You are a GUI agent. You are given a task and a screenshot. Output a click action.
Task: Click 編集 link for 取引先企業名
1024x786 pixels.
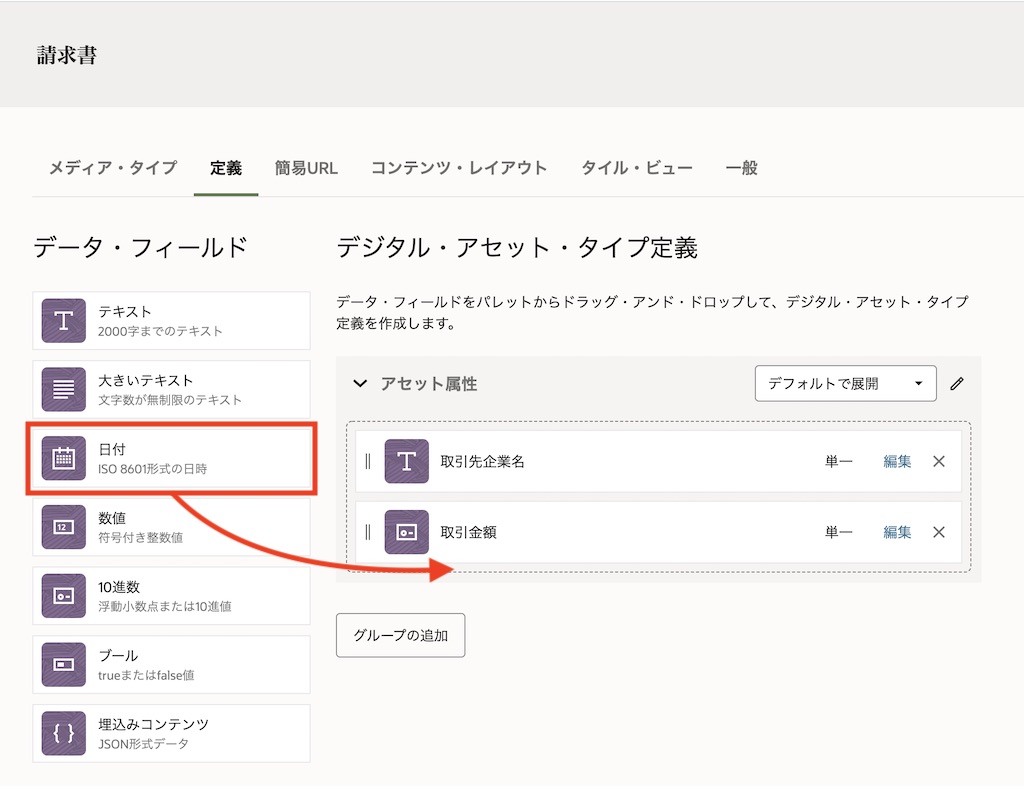coord(897,461)
